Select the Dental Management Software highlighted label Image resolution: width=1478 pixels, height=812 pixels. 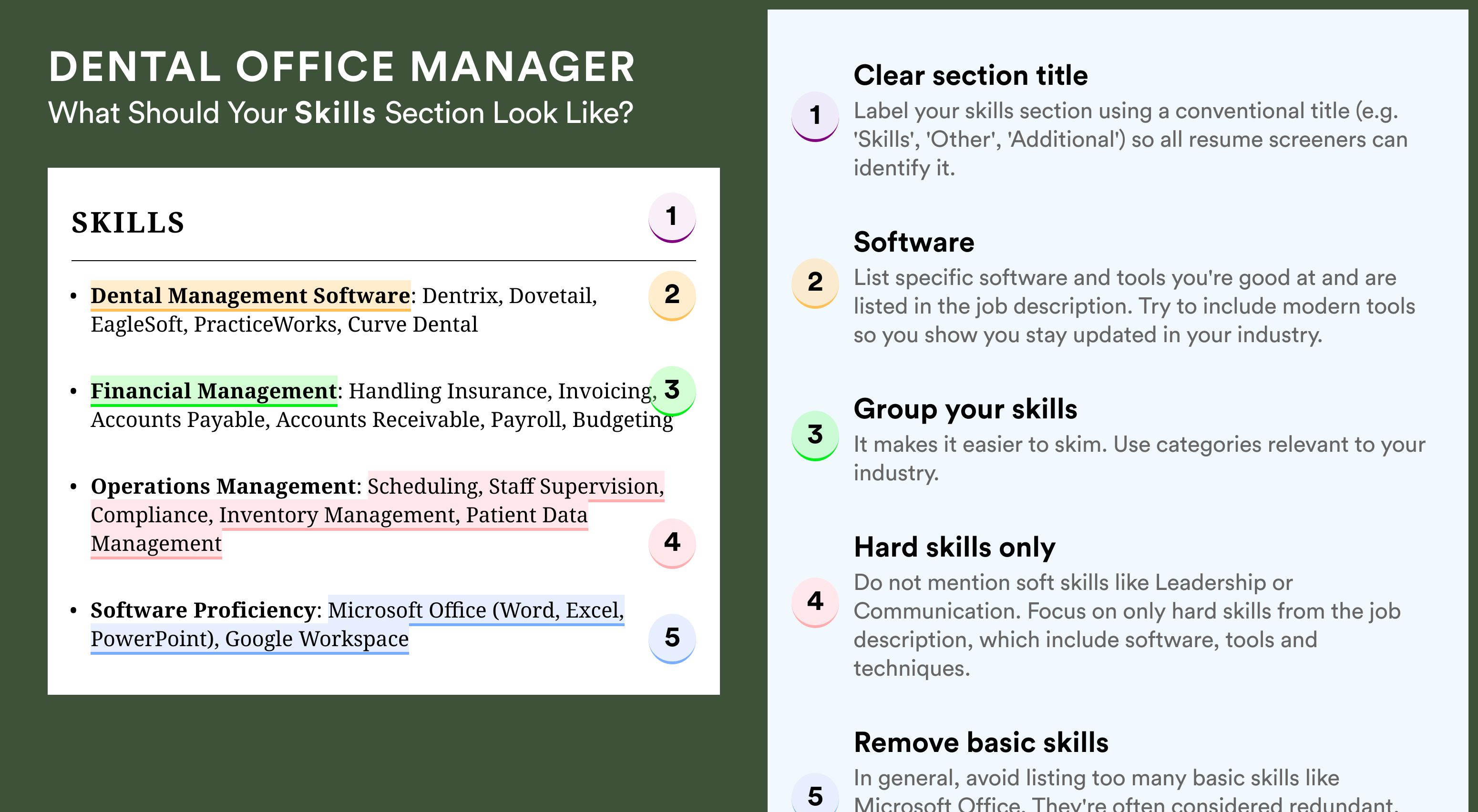click(x=250, y=296)
